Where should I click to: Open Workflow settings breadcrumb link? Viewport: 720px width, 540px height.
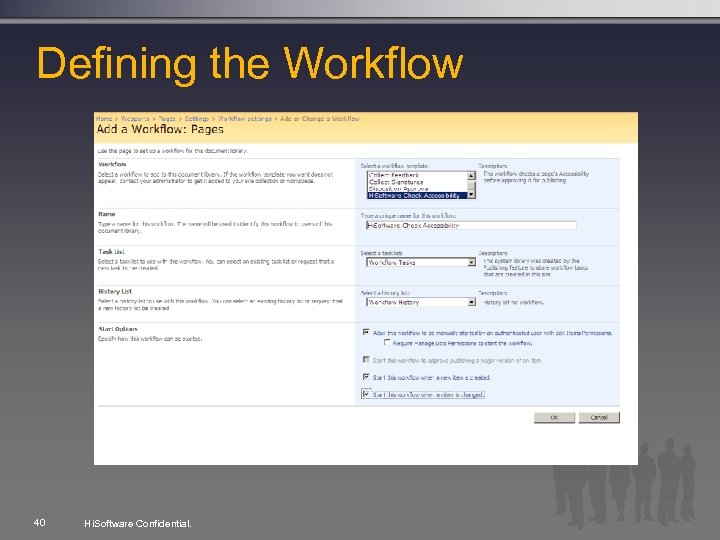pos(245,118)
